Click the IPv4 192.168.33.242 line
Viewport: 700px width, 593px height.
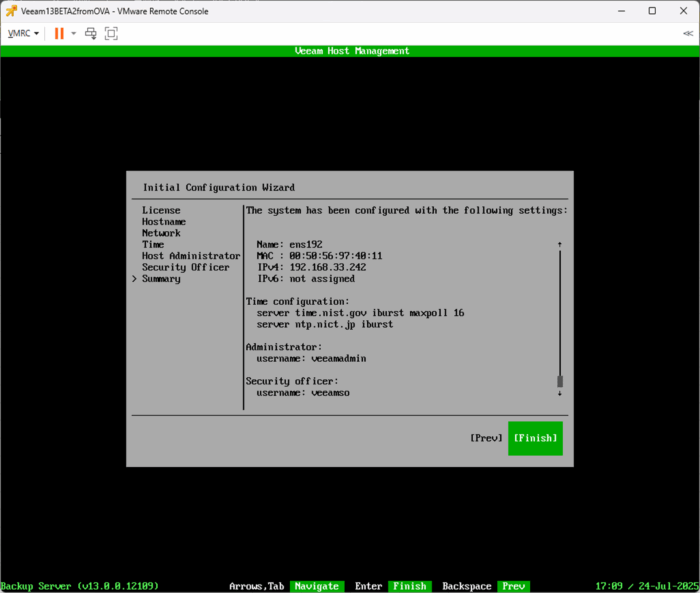point(312,267)
